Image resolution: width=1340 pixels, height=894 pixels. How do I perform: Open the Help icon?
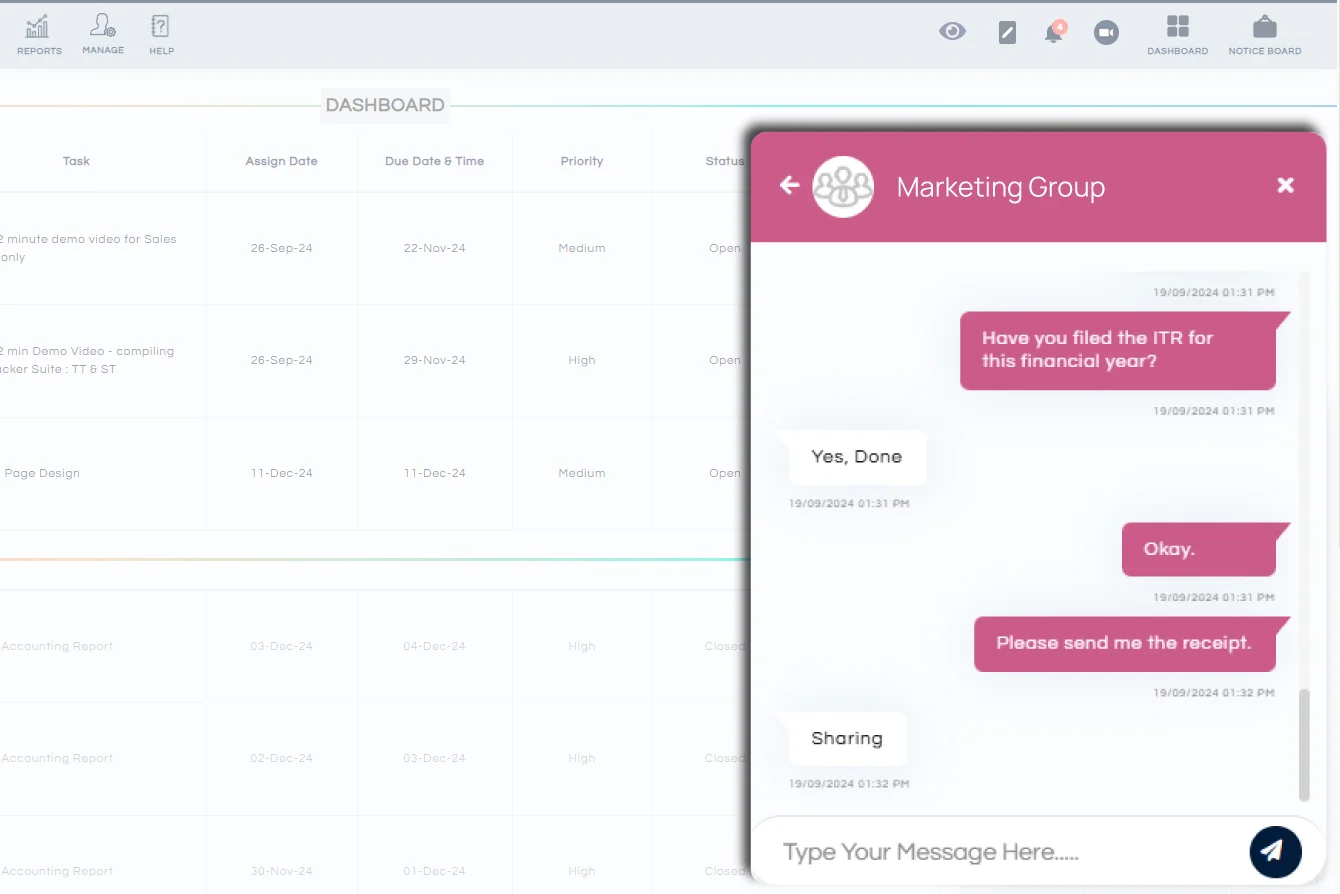[161, 34]
